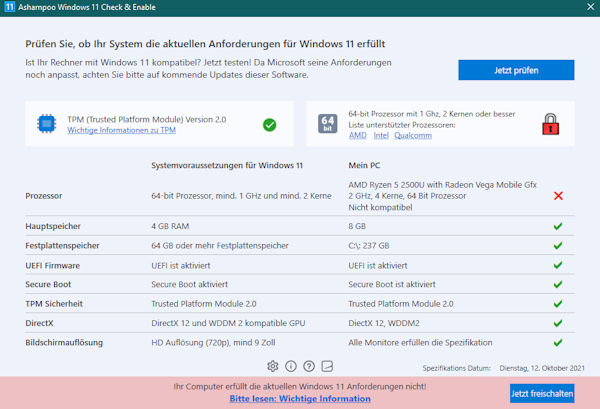This screenshot has height=409, width=600.
Task: Click the green check for UEFI Firmware
Action: 558,265
